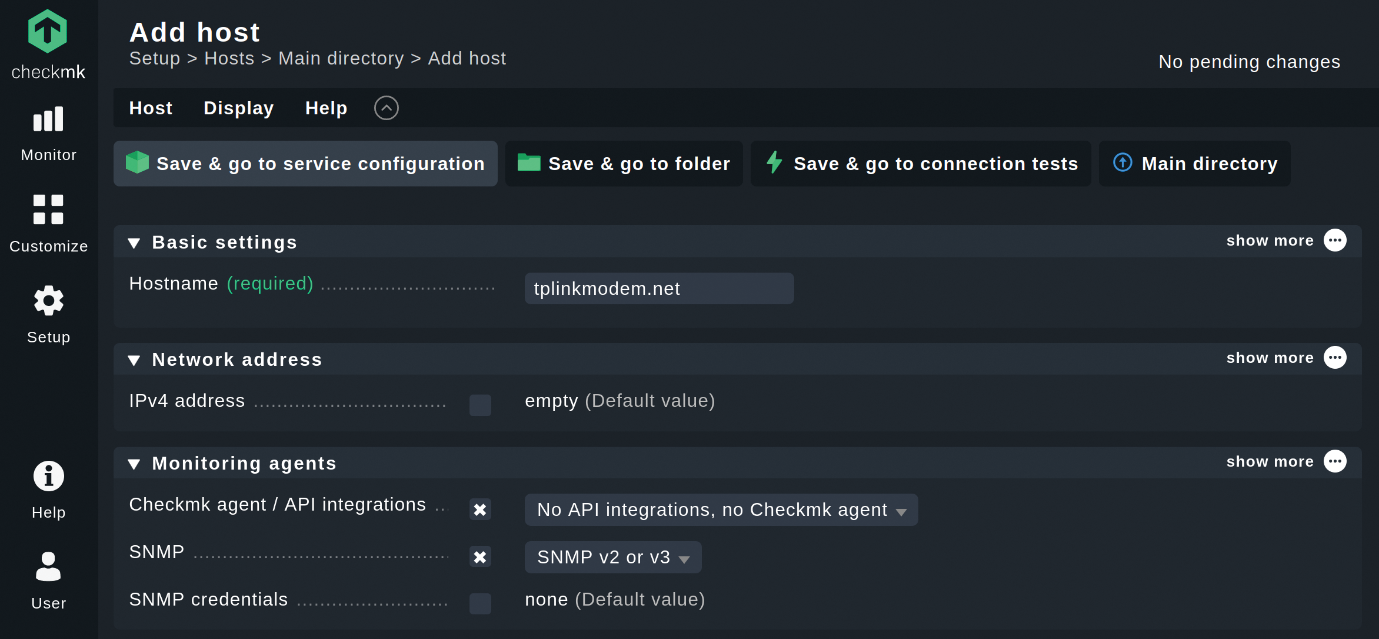The height and width of the screenshot is (639, 1379).
Task: Click Setup in the breadcrumb
Action: click(x=155, y=59)
